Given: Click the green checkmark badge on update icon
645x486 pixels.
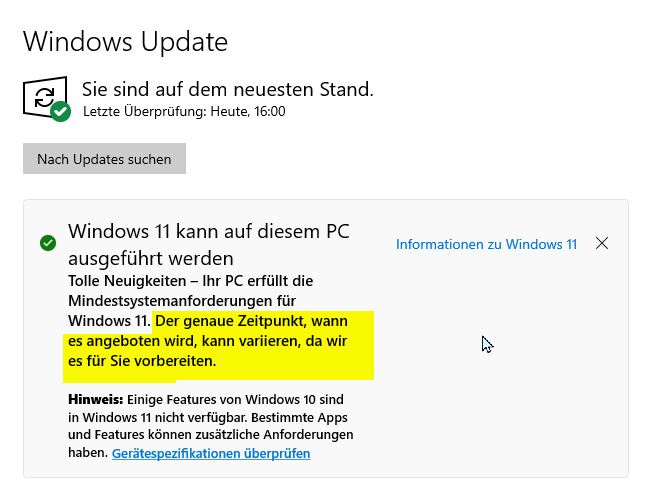Looking at the screenshot, I should (60, 112).
